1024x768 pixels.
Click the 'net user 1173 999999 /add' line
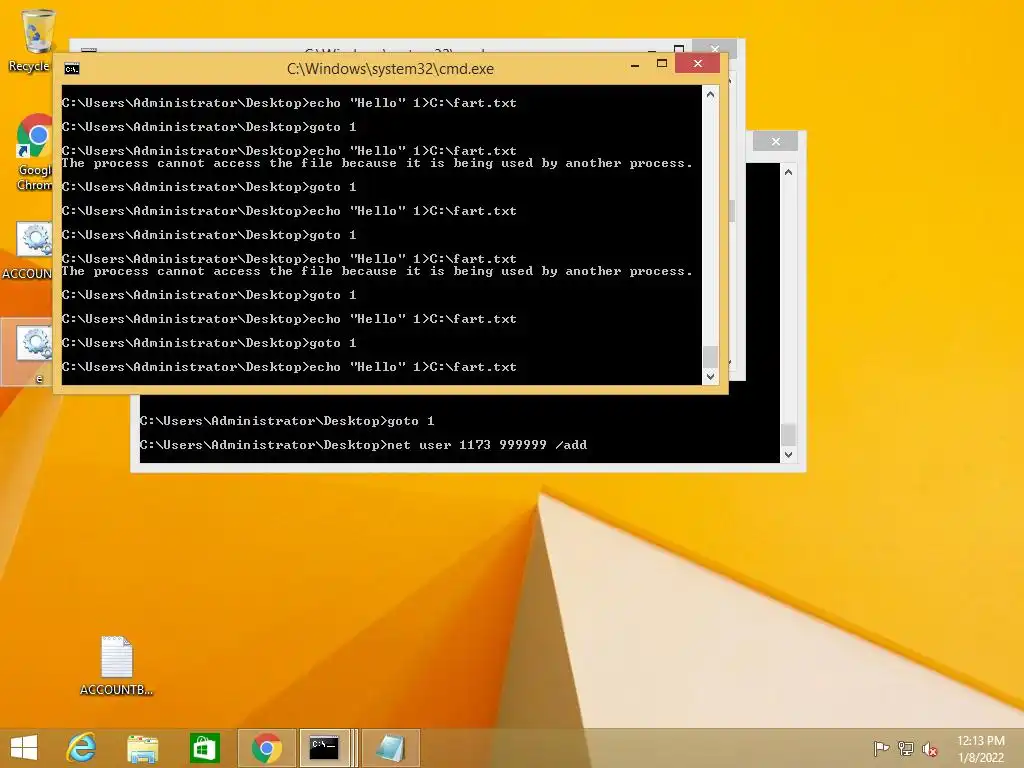[363, 445]
